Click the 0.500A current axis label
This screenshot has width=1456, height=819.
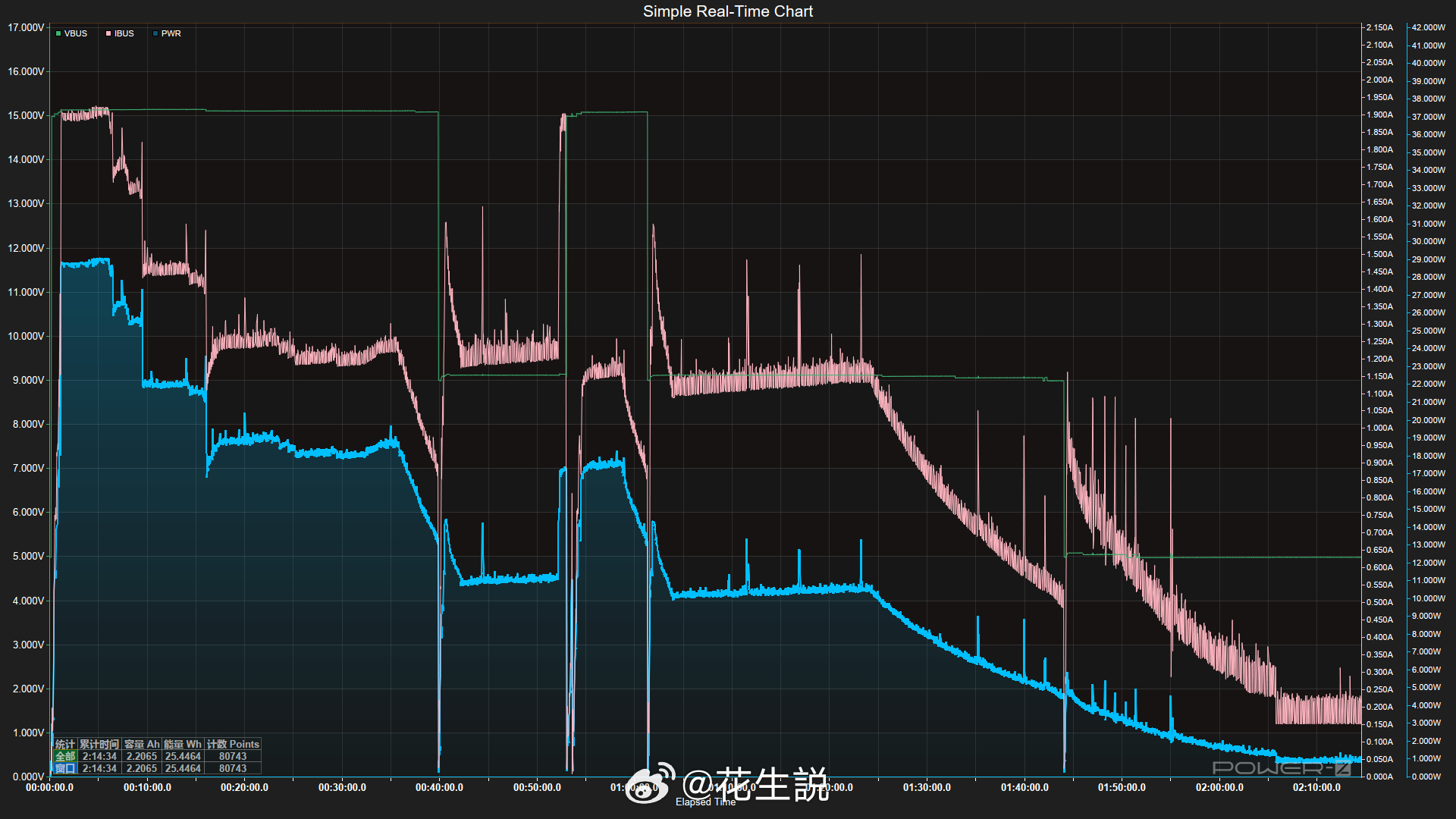click(1379, 602)
